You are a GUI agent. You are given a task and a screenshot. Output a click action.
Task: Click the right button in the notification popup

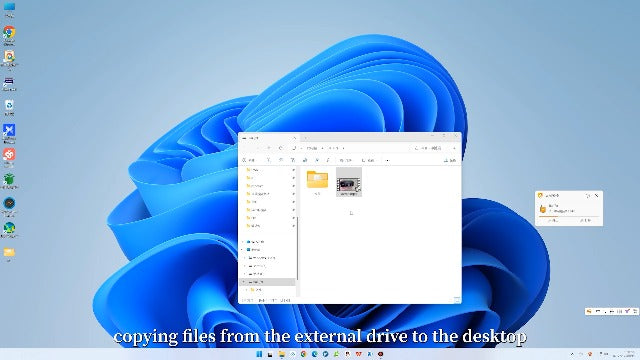click(586, 220)
